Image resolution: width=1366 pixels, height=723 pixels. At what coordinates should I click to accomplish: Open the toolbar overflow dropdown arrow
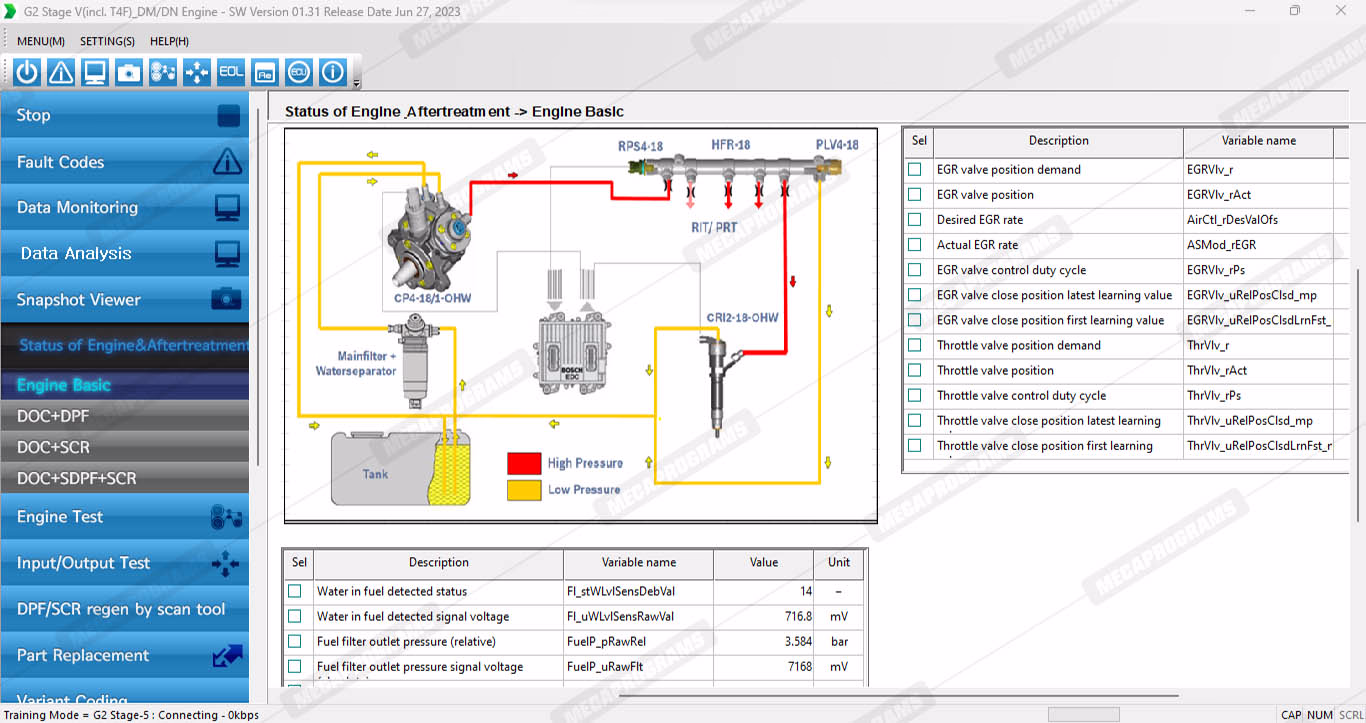click(357, 84)
